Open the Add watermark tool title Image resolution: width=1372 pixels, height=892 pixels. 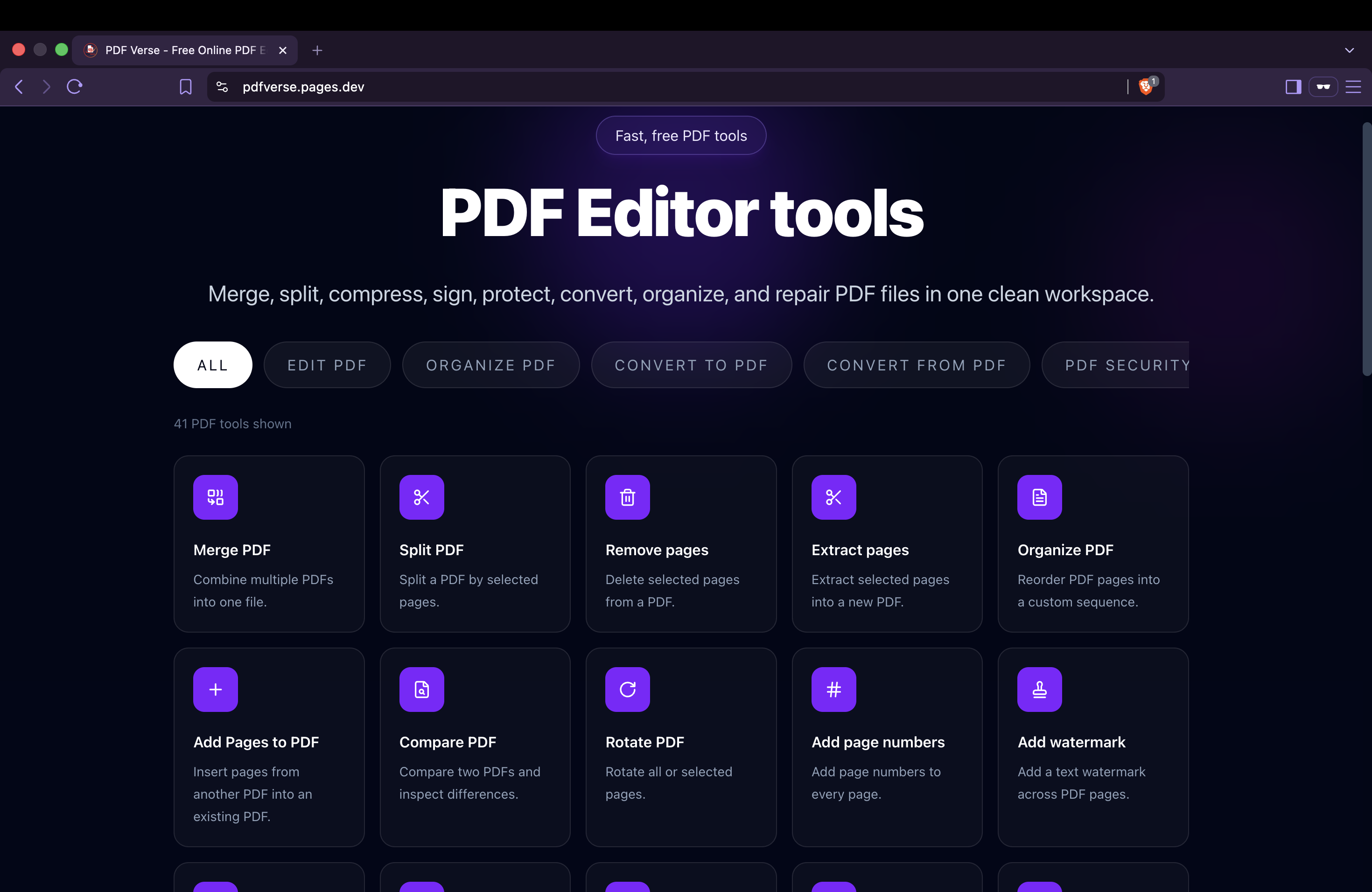point(1071,742)
